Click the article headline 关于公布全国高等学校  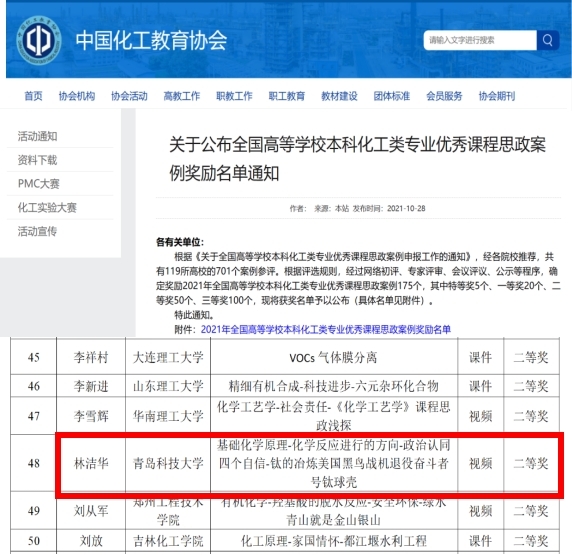pyautogui.click(x=357, y=159)
